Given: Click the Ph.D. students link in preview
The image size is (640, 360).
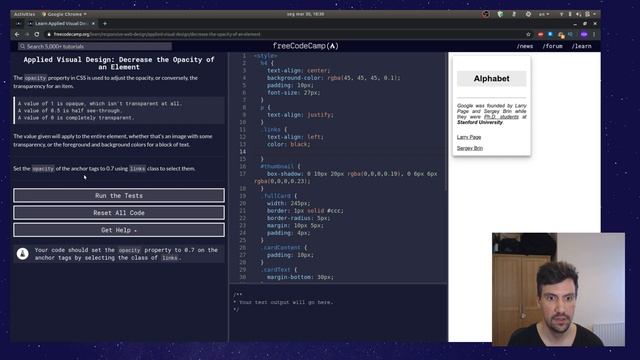Looking at the screenshot, I should click(x=501, y=117).
